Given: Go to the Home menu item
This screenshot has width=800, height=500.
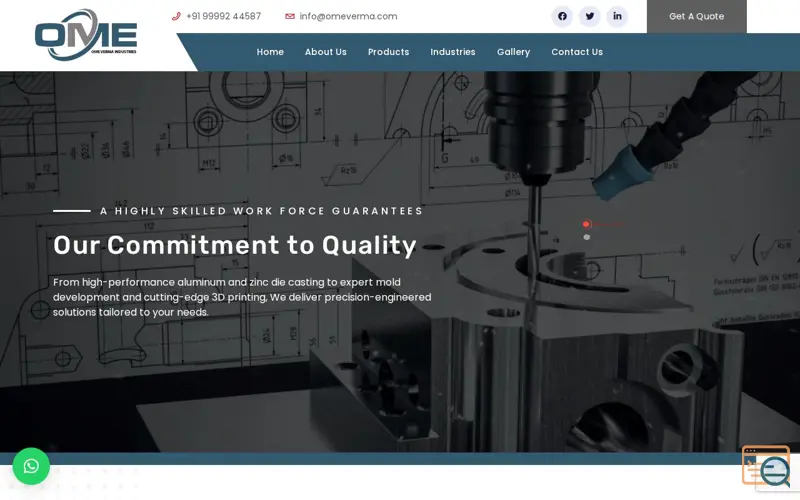Looking at the screenshot, I should point(270,52).
